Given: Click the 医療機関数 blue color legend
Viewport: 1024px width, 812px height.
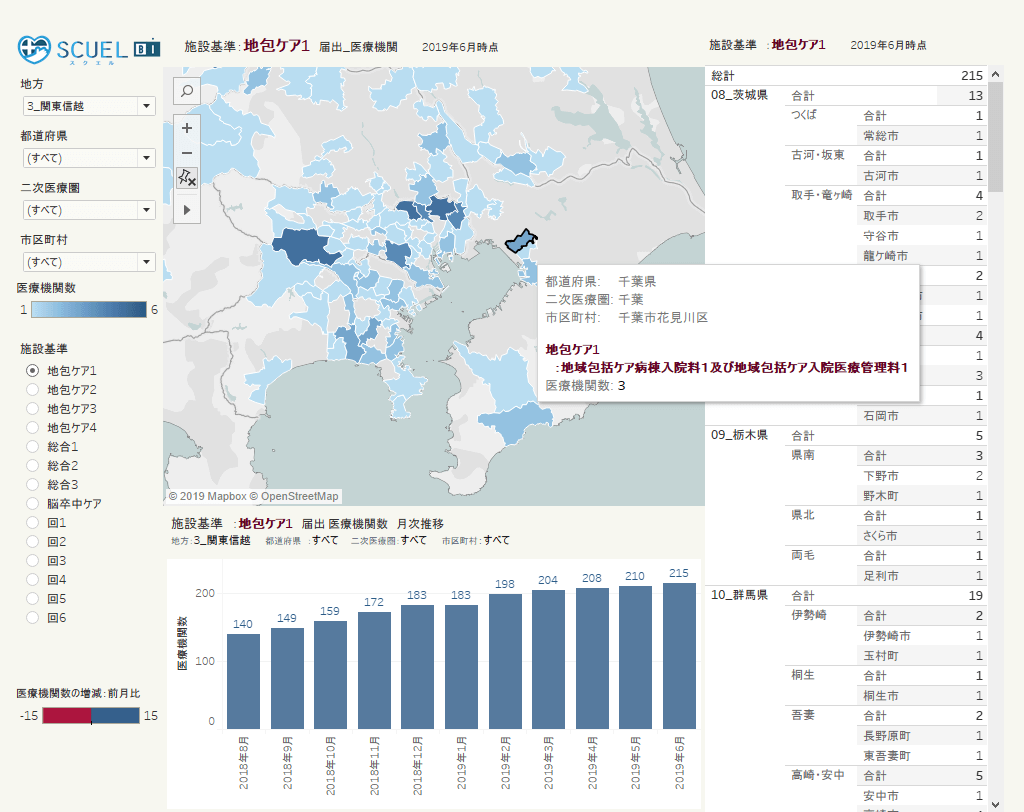Looking at the screenshot, I should click(88, 310).
